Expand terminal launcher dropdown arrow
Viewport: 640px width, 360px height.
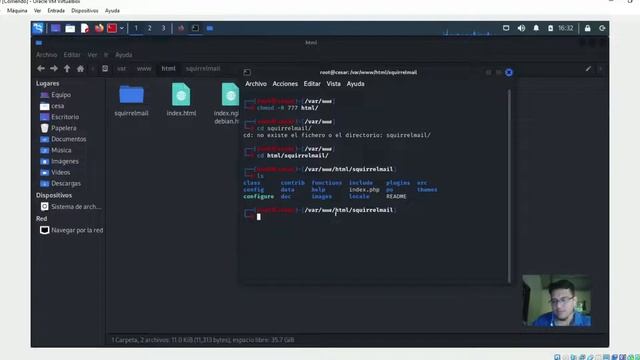[122, 28]
